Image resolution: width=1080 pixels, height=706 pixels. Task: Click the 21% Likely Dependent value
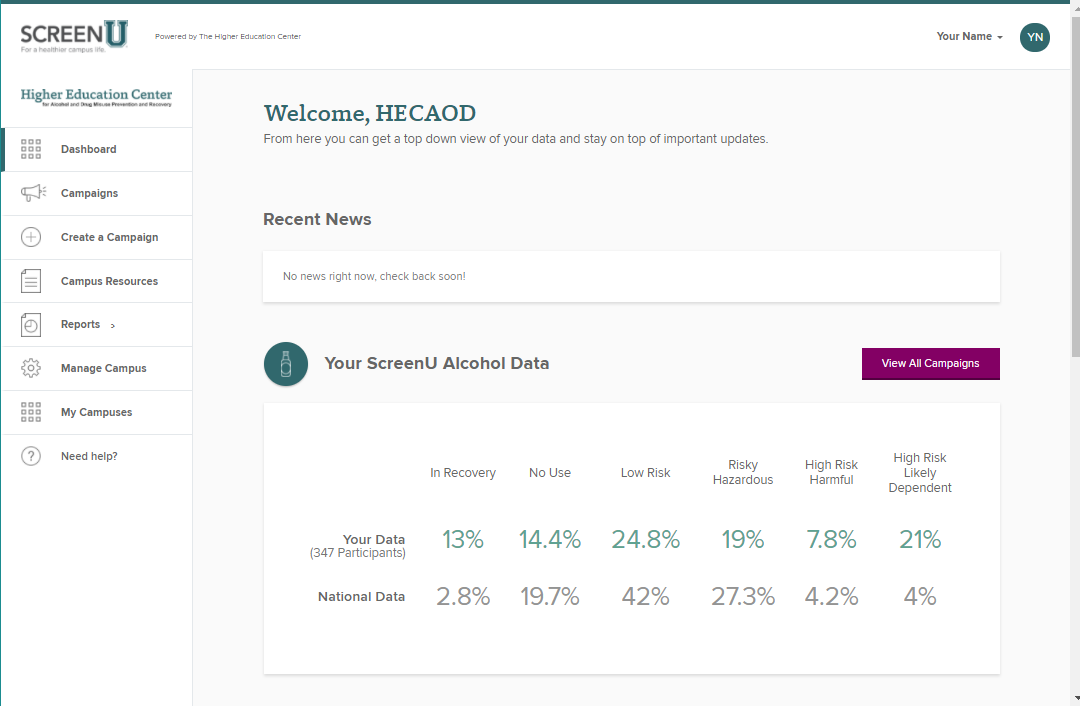(920, 539)
